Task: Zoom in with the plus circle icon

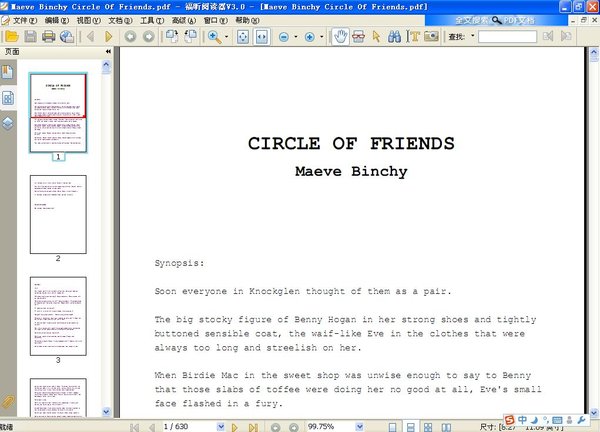Action: click(310, 37)
